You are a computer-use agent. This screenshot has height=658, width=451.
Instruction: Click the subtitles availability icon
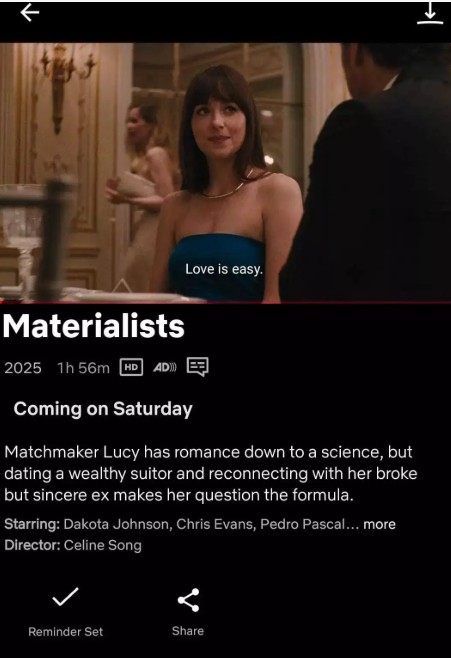(198, 367)
